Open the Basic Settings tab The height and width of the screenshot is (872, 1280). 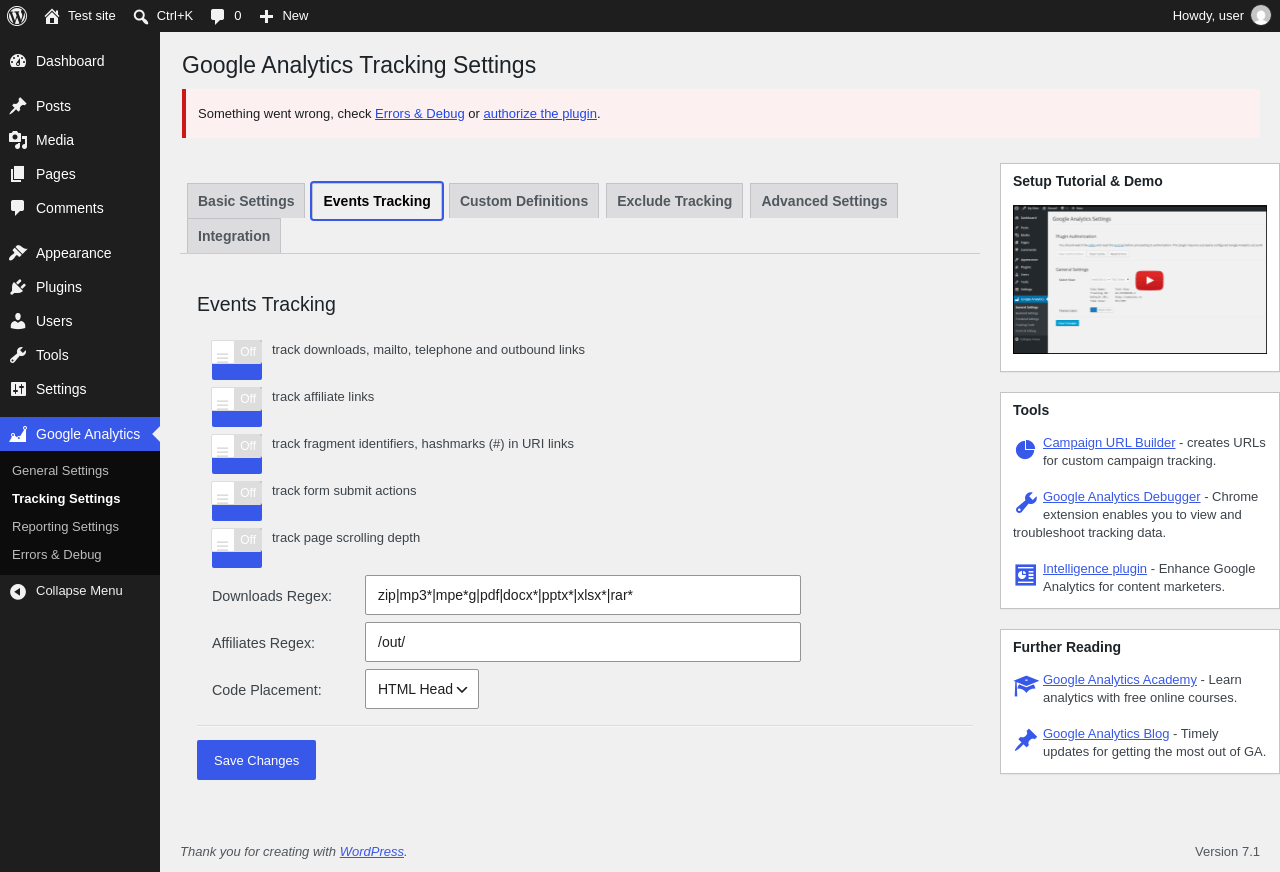click(x=246, y=201)
